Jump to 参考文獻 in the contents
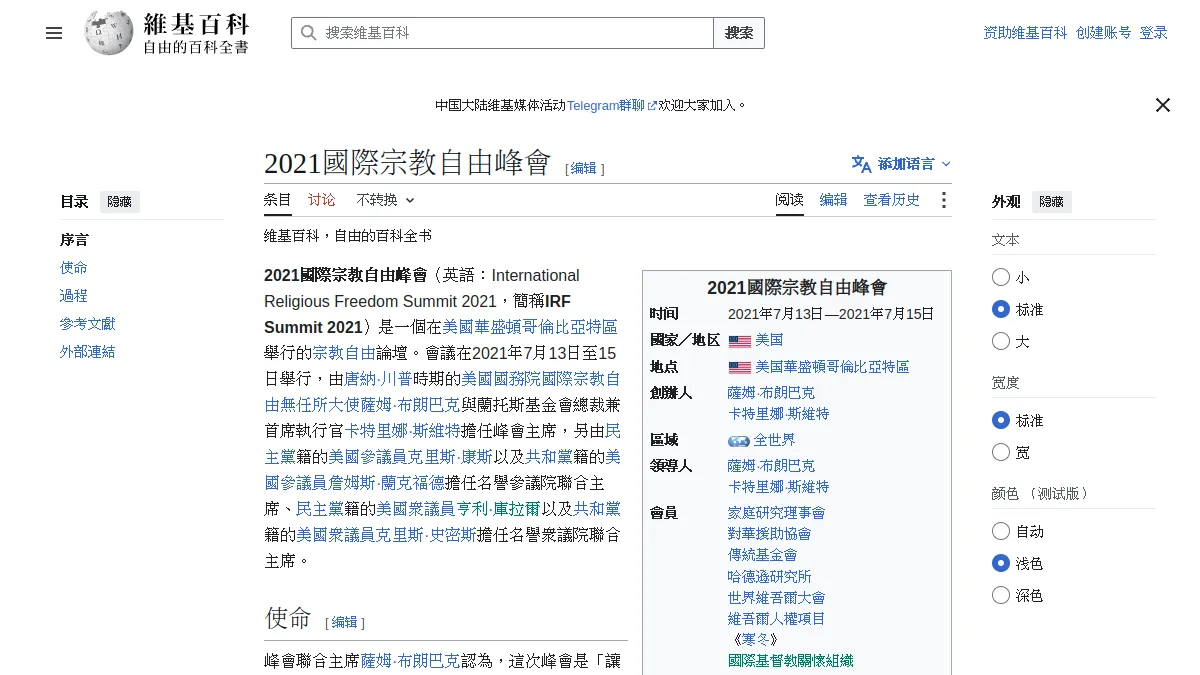Viewport: 1200px width, 675px height. tap(88, 324)
